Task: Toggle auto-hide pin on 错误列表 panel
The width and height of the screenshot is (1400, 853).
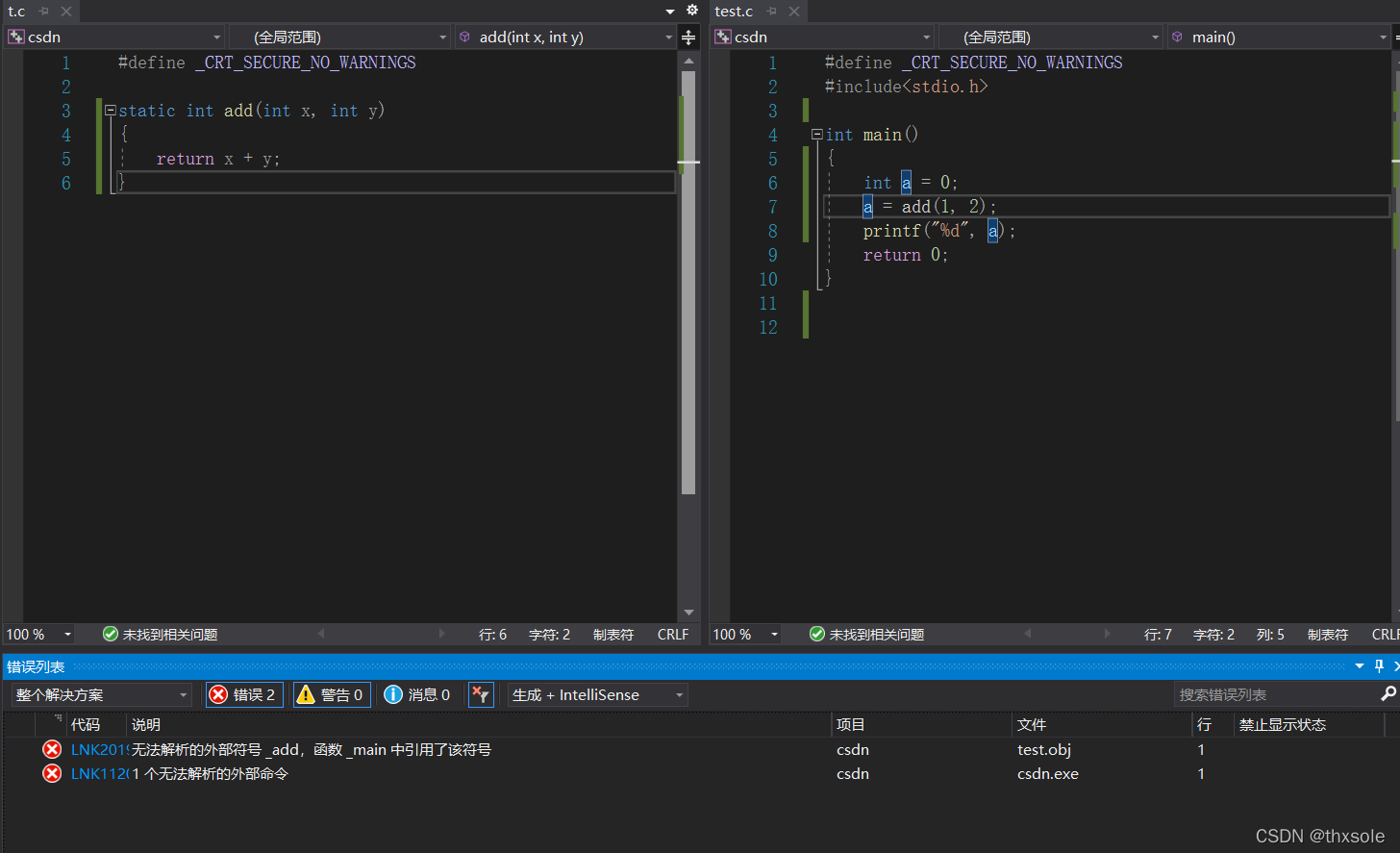Action: pyautogui.click(x=1379, y=666)
